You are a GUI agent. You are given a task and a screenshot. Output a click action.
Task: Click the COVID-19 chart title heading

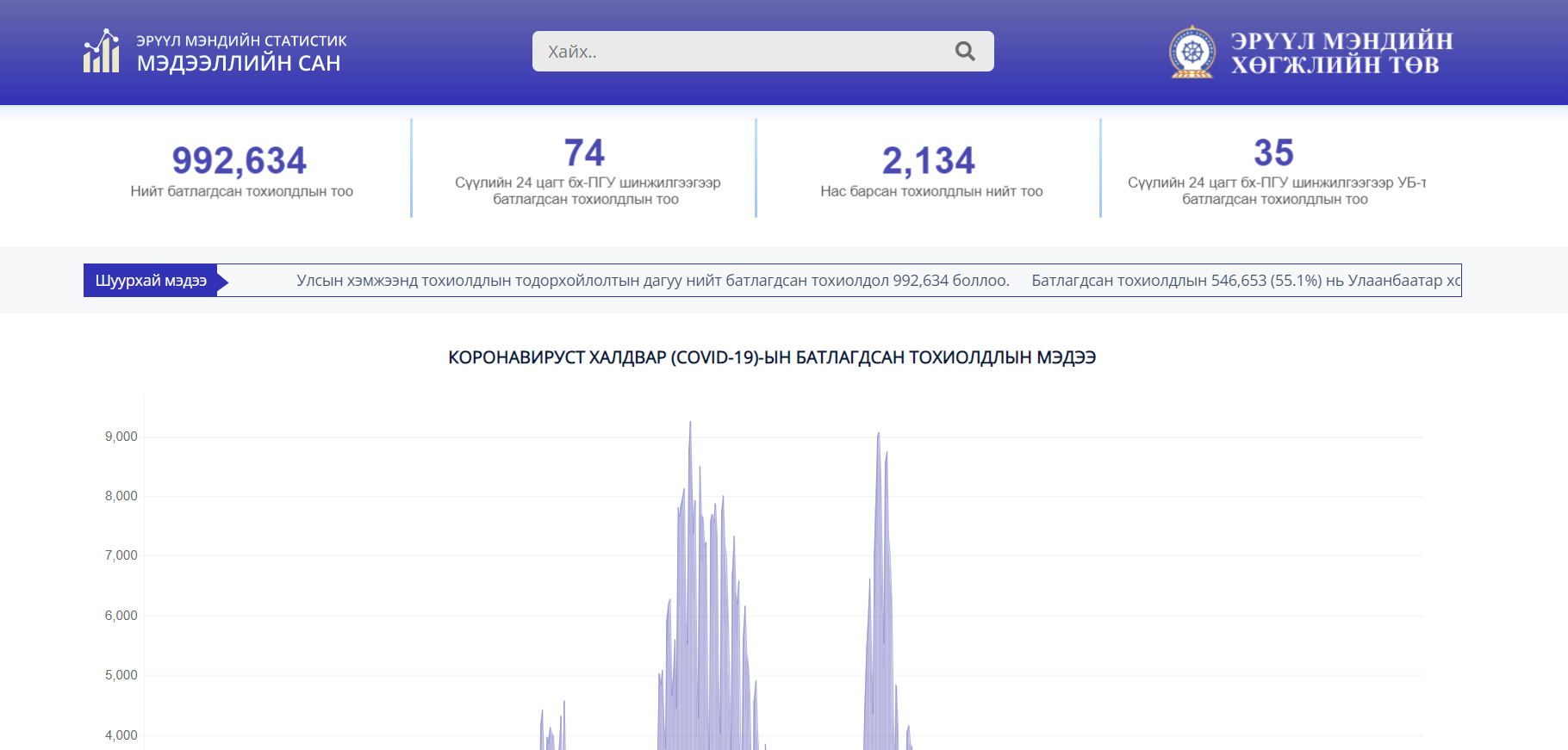click(x=772, y=357)
